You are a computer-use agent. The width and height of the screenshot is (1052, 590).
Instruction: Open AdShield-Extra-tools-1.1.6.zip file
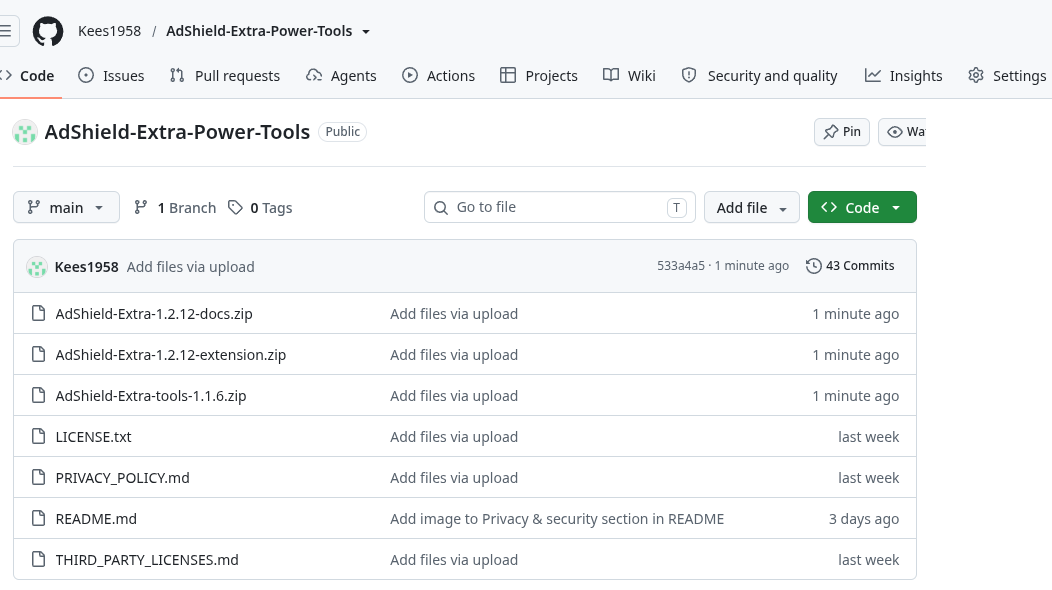click(x=151, y=396)
